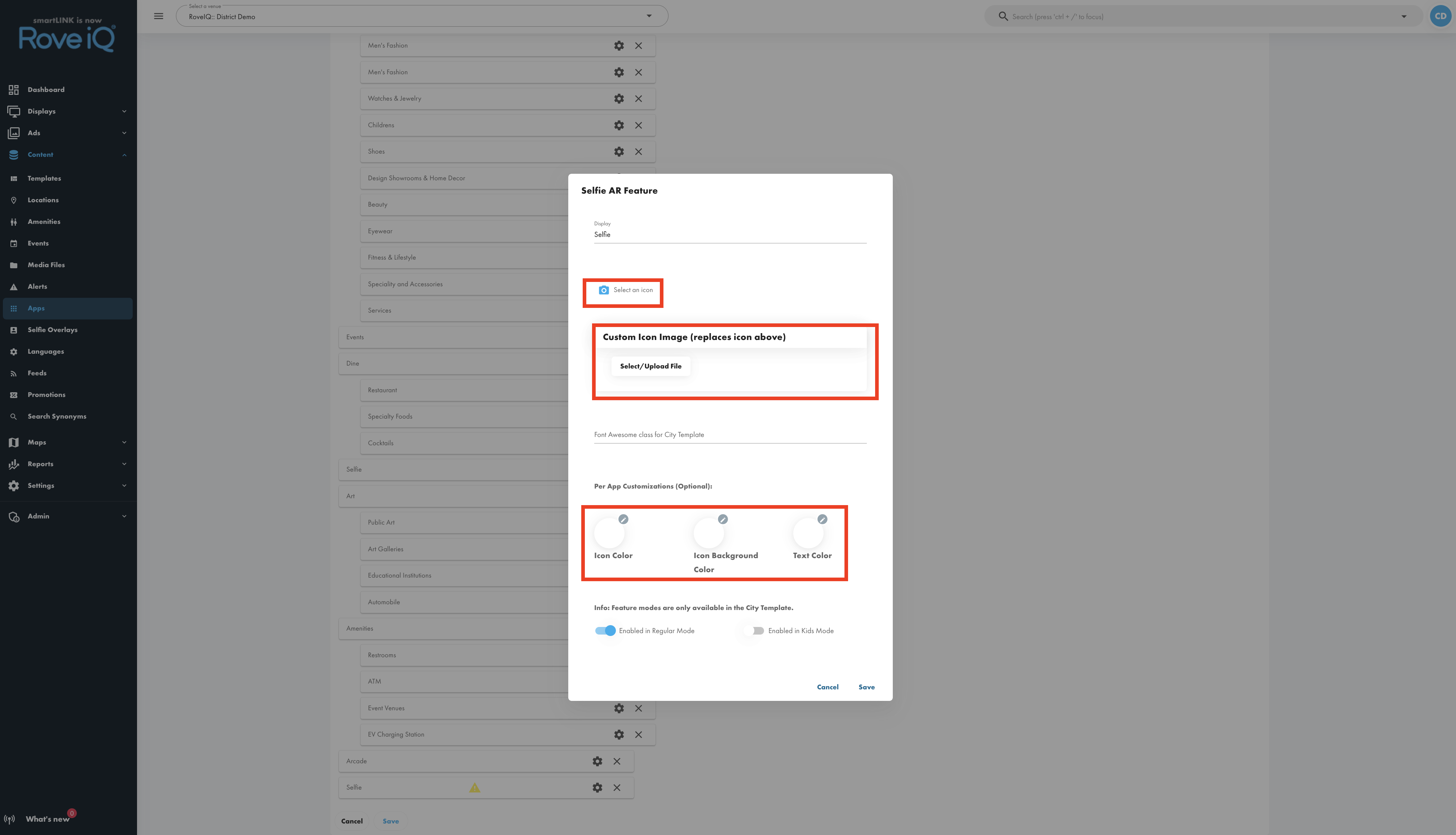Remove the Watches & Jewelry row

638,99
